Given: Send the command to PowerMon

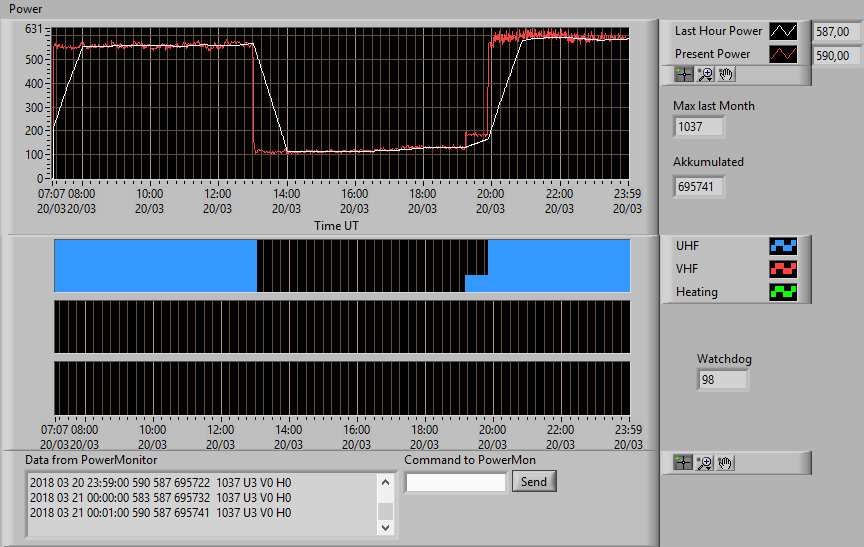Looking at the screenshot, I should click(534, 481).
